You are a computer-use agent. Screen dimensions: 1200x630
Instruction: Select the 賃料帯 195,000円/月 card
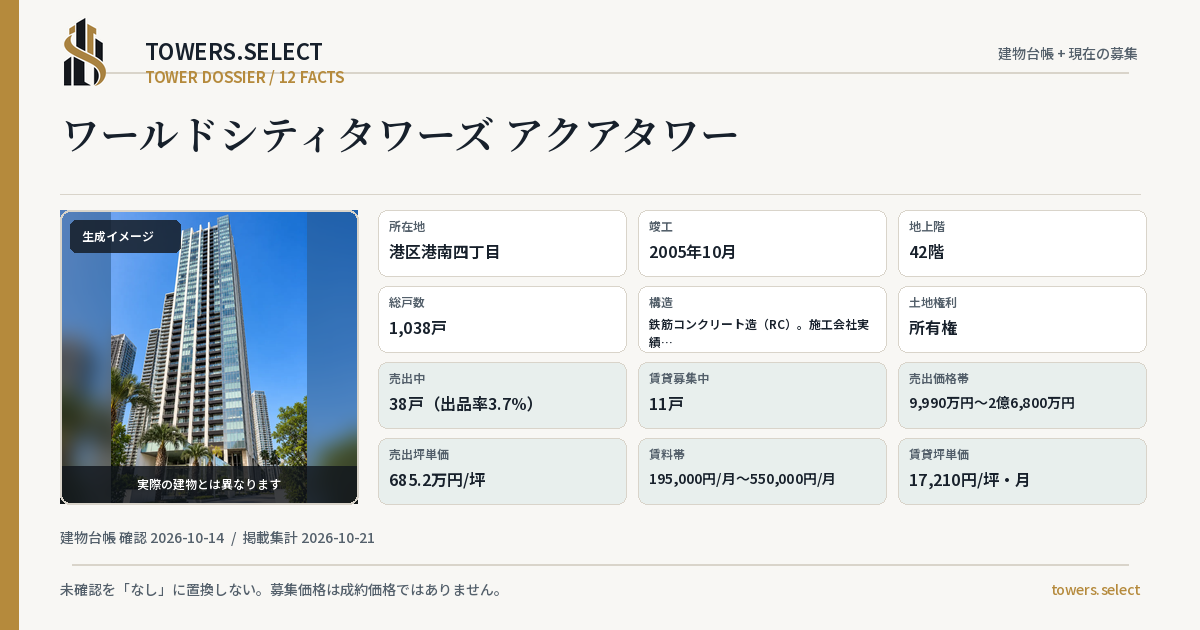[762, 471]
